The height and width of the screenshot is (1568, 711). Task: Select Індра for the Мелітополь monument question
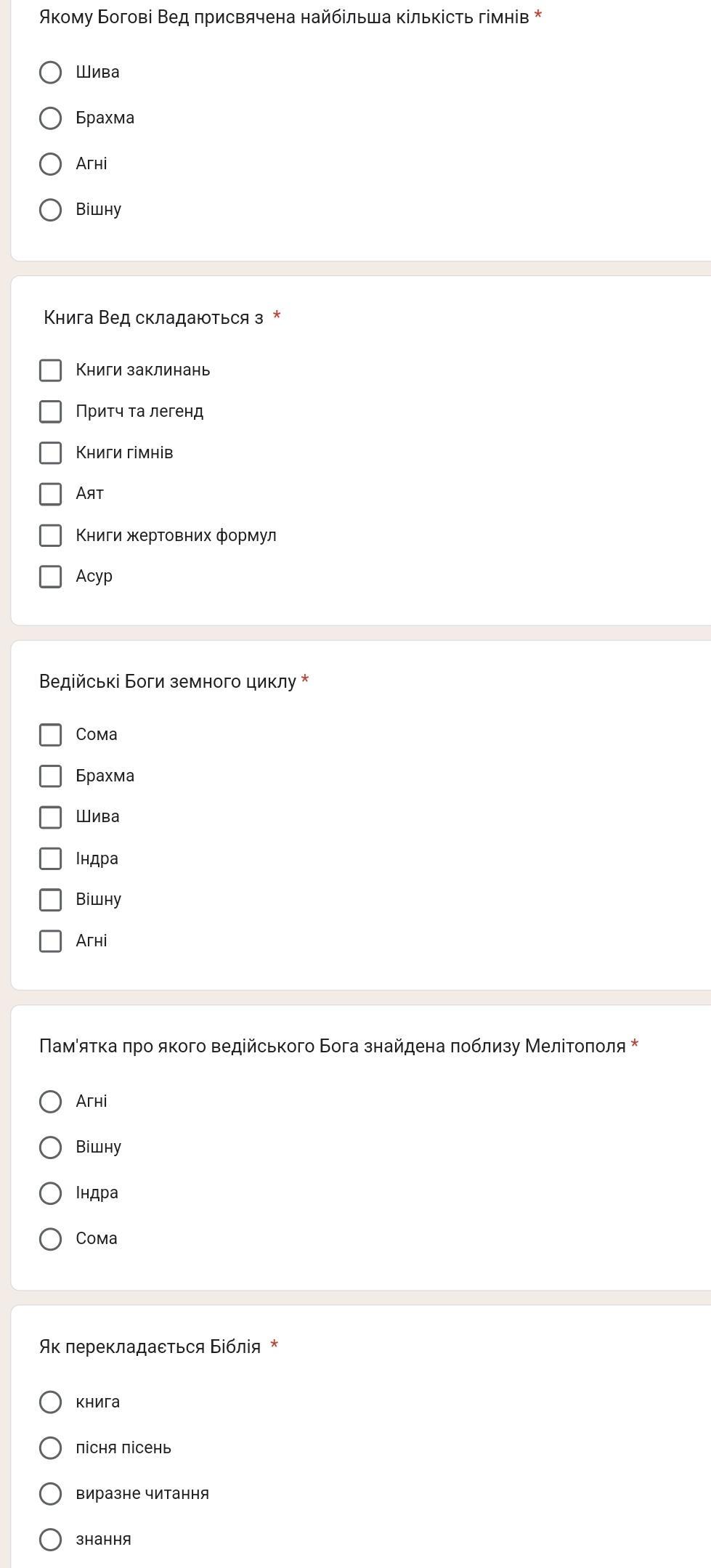tap(50, 1193)
